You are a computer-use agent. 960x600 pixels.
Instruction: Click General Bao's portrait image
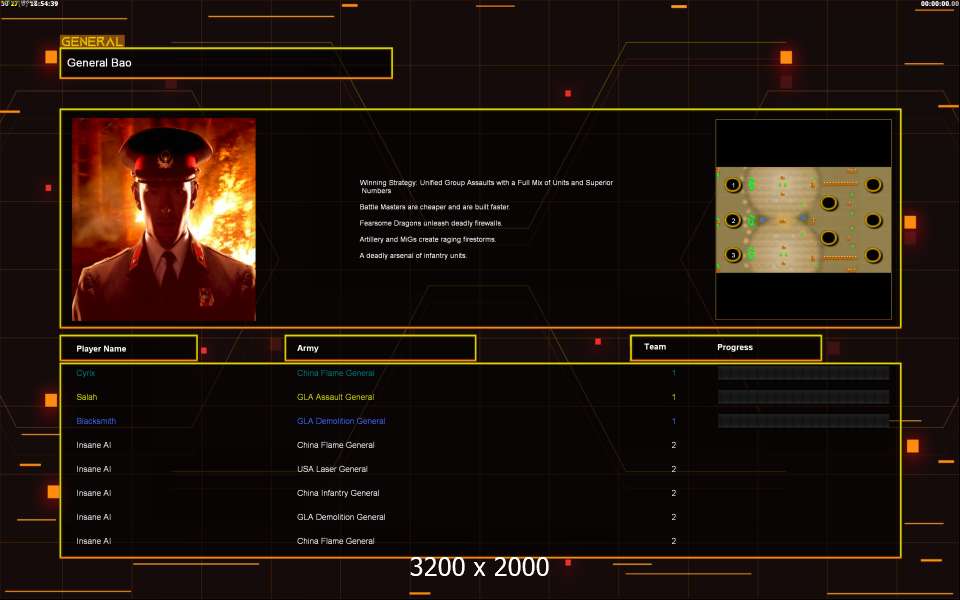point(164,219)
